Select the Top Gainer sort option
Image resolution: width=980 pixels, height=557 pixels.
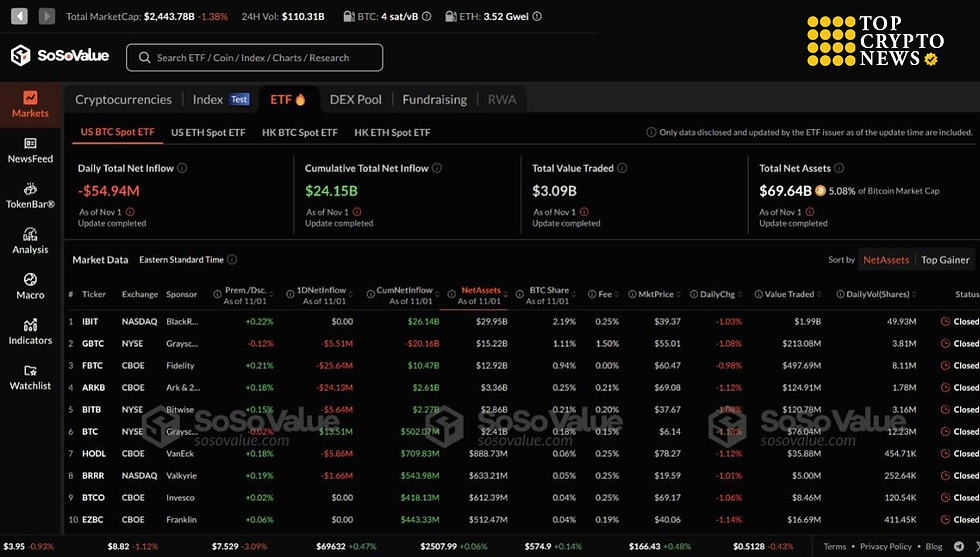[x=945, y=259]
